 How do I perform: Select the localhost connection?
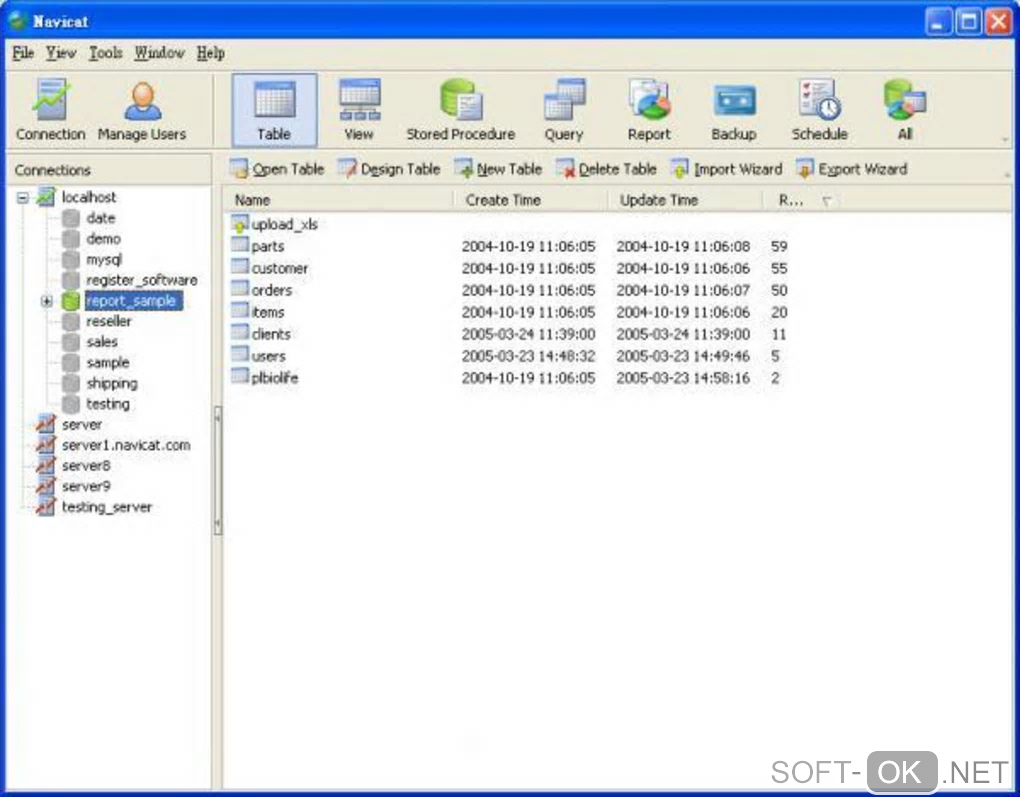tap(88, 197)
